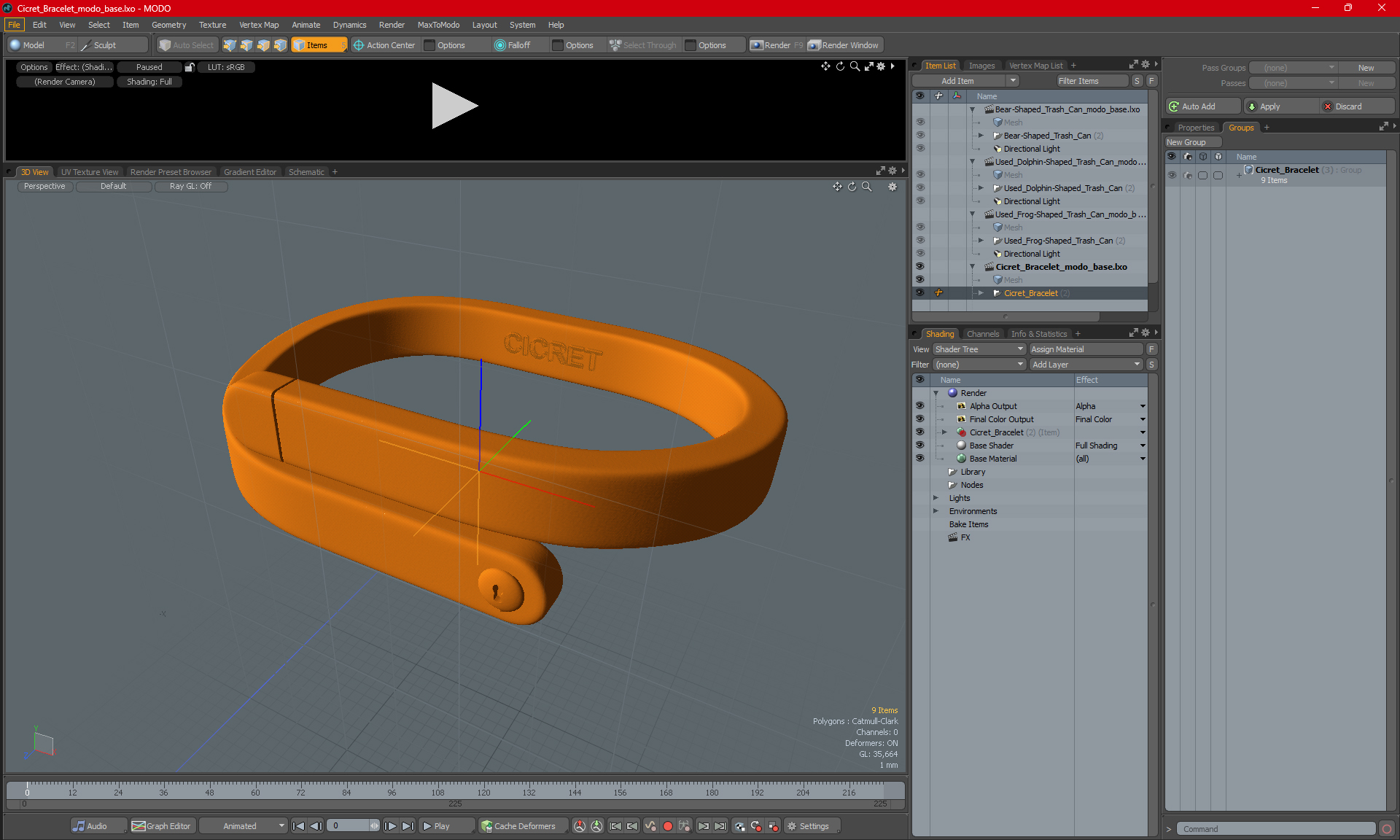Toggle eye for Base Shader layer
The image size is (1400, 840).
pyautogui.click(x=920, y=446)
